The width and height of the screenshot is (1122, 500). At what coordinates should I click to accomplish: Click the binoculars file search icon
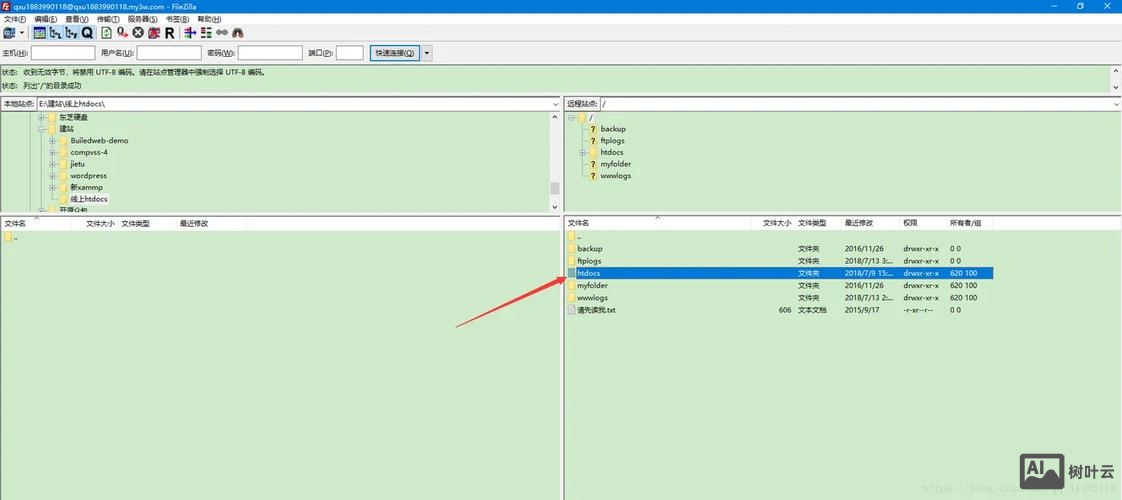237,33
